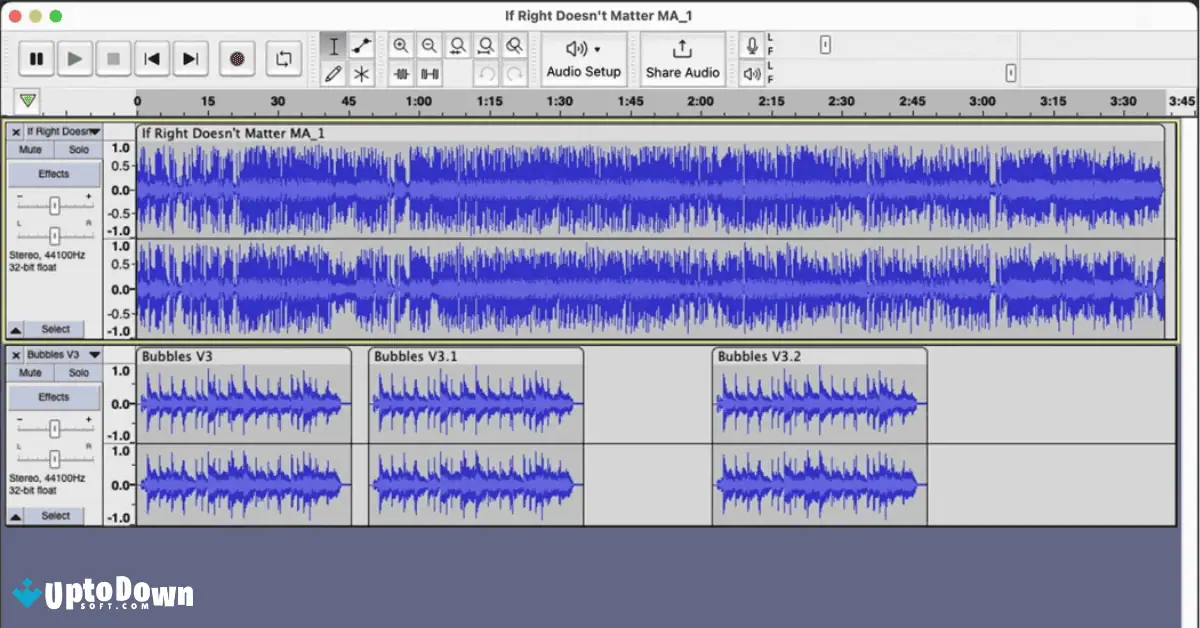Trim audio outside the selection

[401, 73]
